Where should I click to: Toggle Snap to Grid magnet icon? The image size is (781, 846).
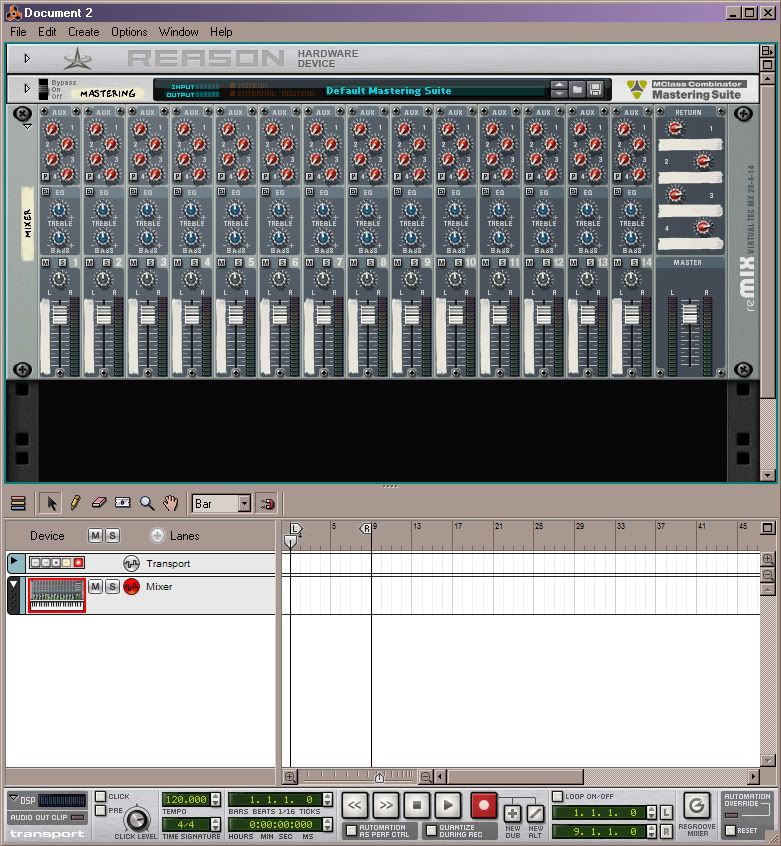coord(267,503)
